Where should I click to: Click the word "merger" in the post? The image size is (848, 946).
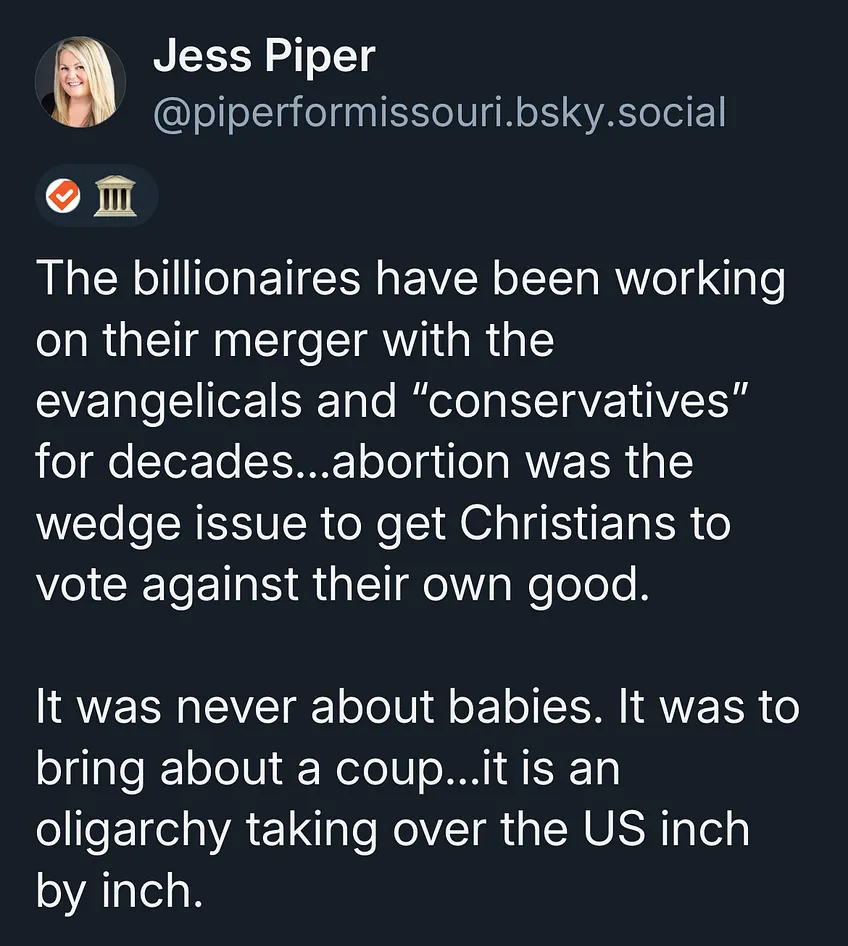(287, 341)
